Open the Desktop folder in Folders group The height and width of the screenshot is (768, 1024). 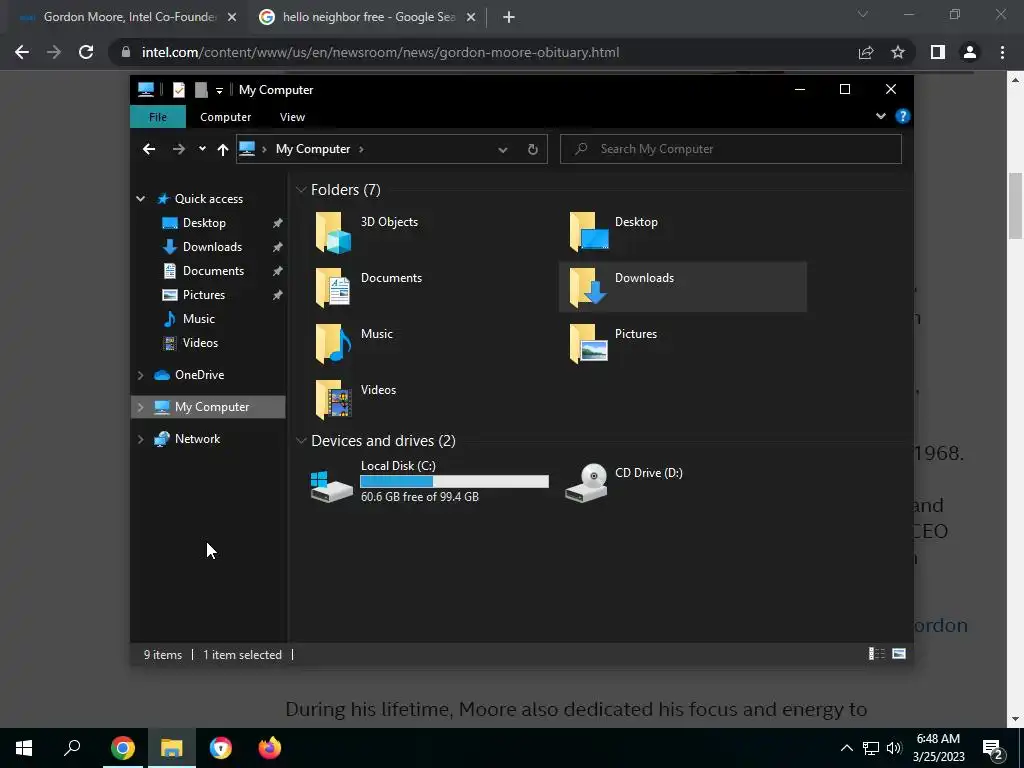(x=588, y=232)
